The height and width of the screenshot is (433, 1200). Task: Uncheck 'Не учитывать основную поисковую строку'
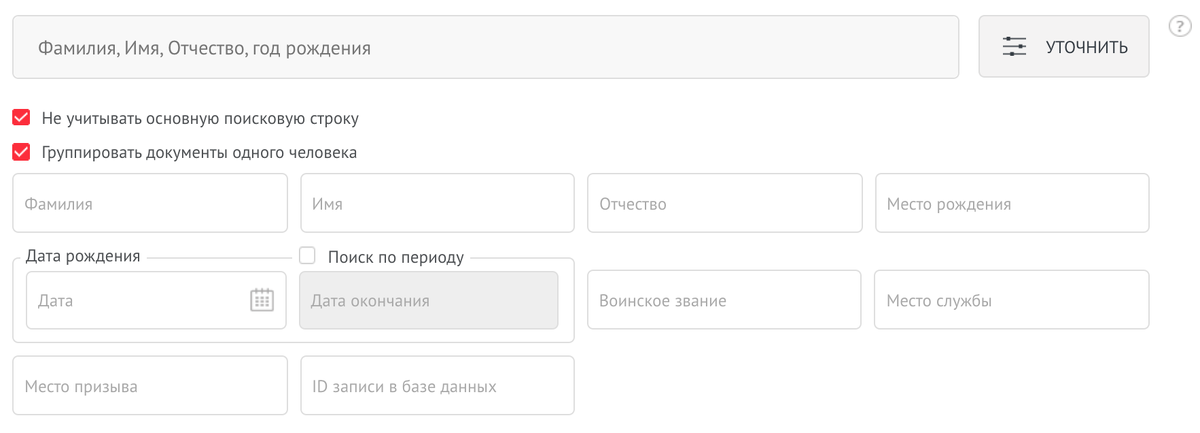21,118
